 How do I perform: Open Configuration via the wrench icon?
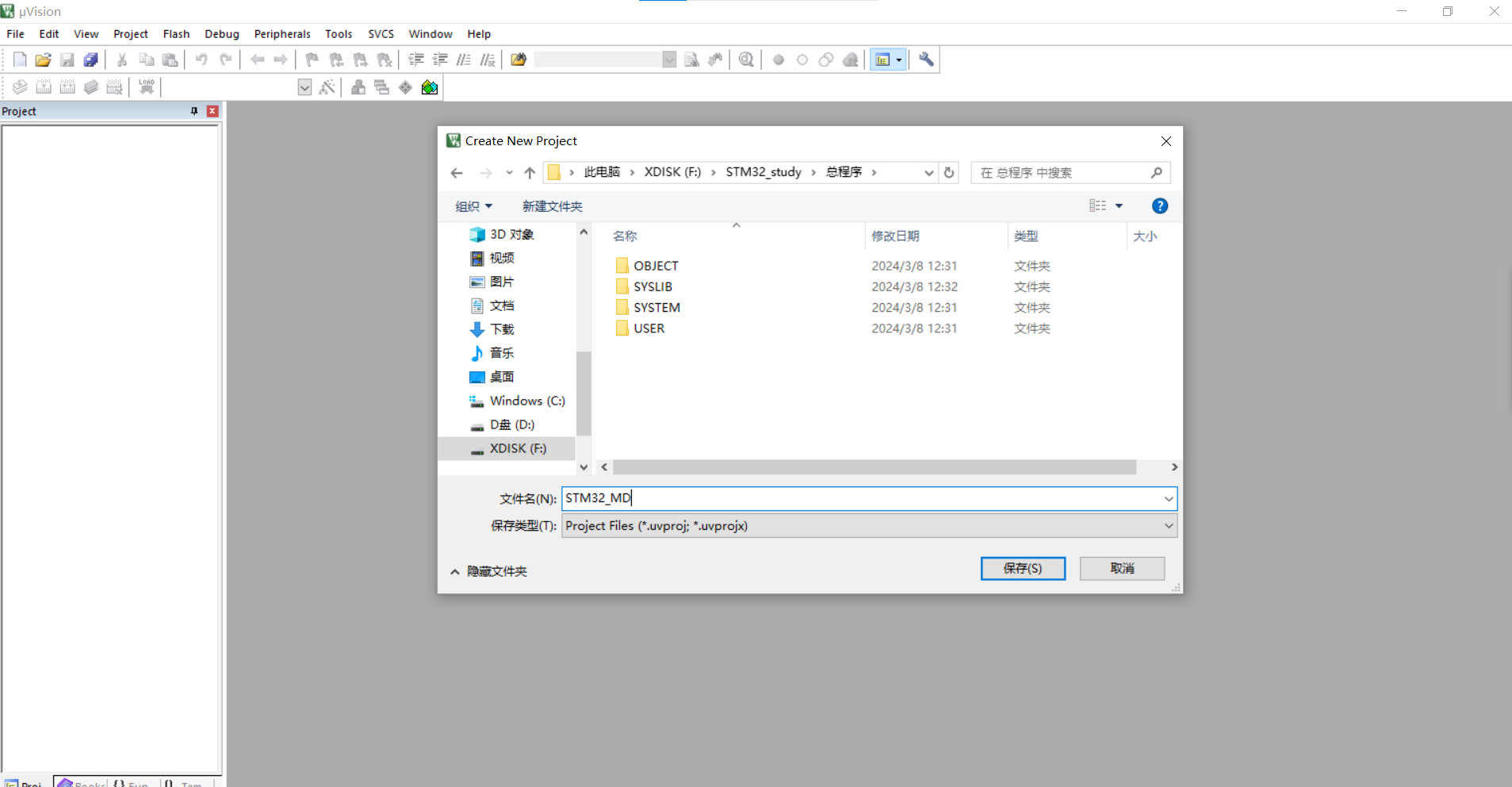tap(926, 60)
